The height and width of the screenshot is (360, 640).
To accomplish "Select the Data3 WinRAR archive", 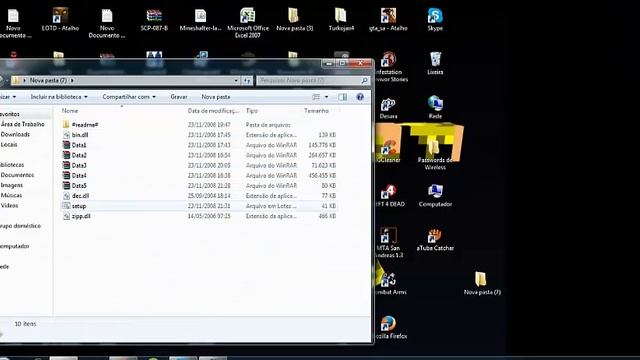I will tap(199, 165).
